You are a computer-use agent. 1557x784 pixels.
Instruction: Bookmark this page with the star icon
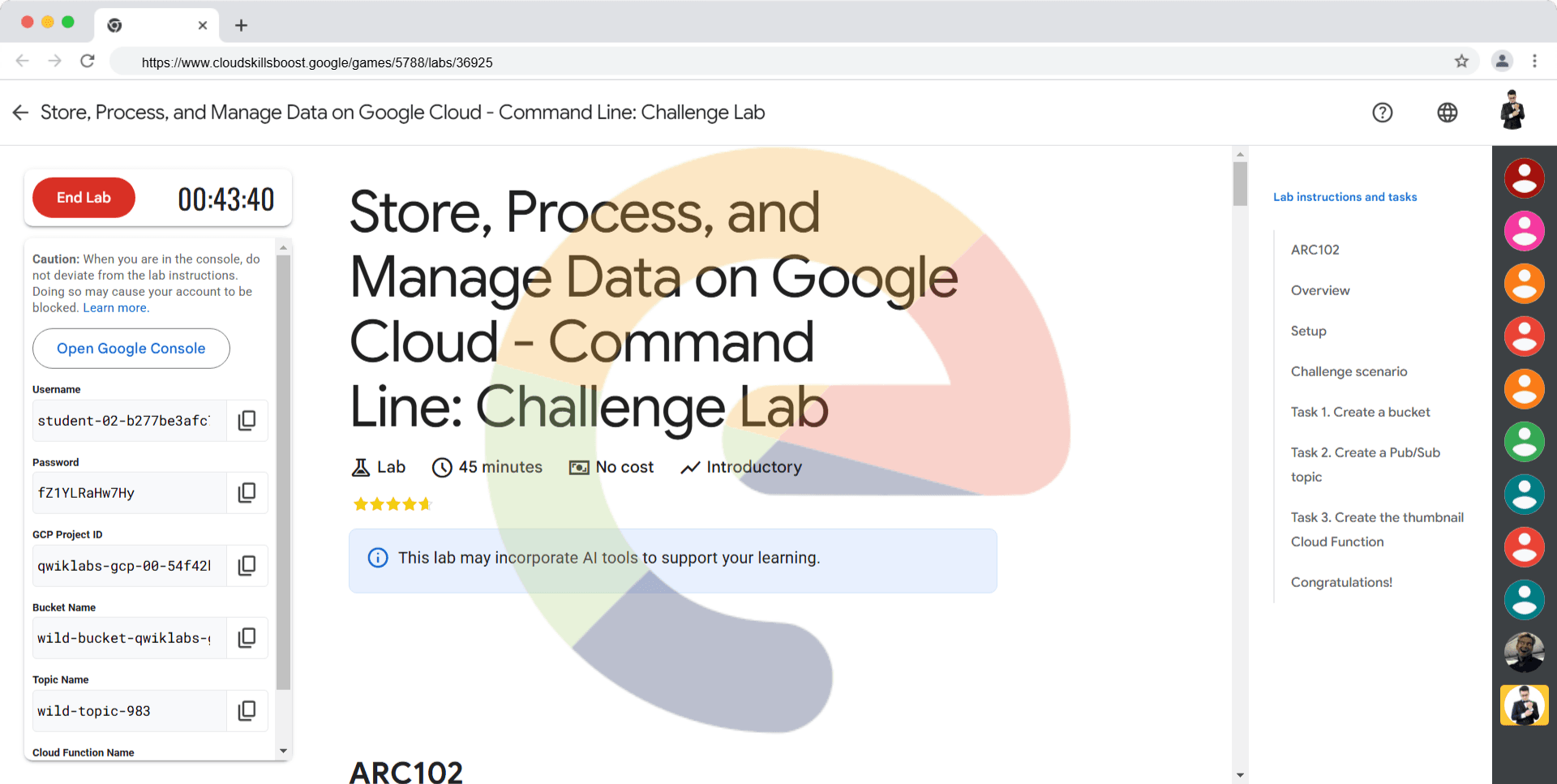1461,62
